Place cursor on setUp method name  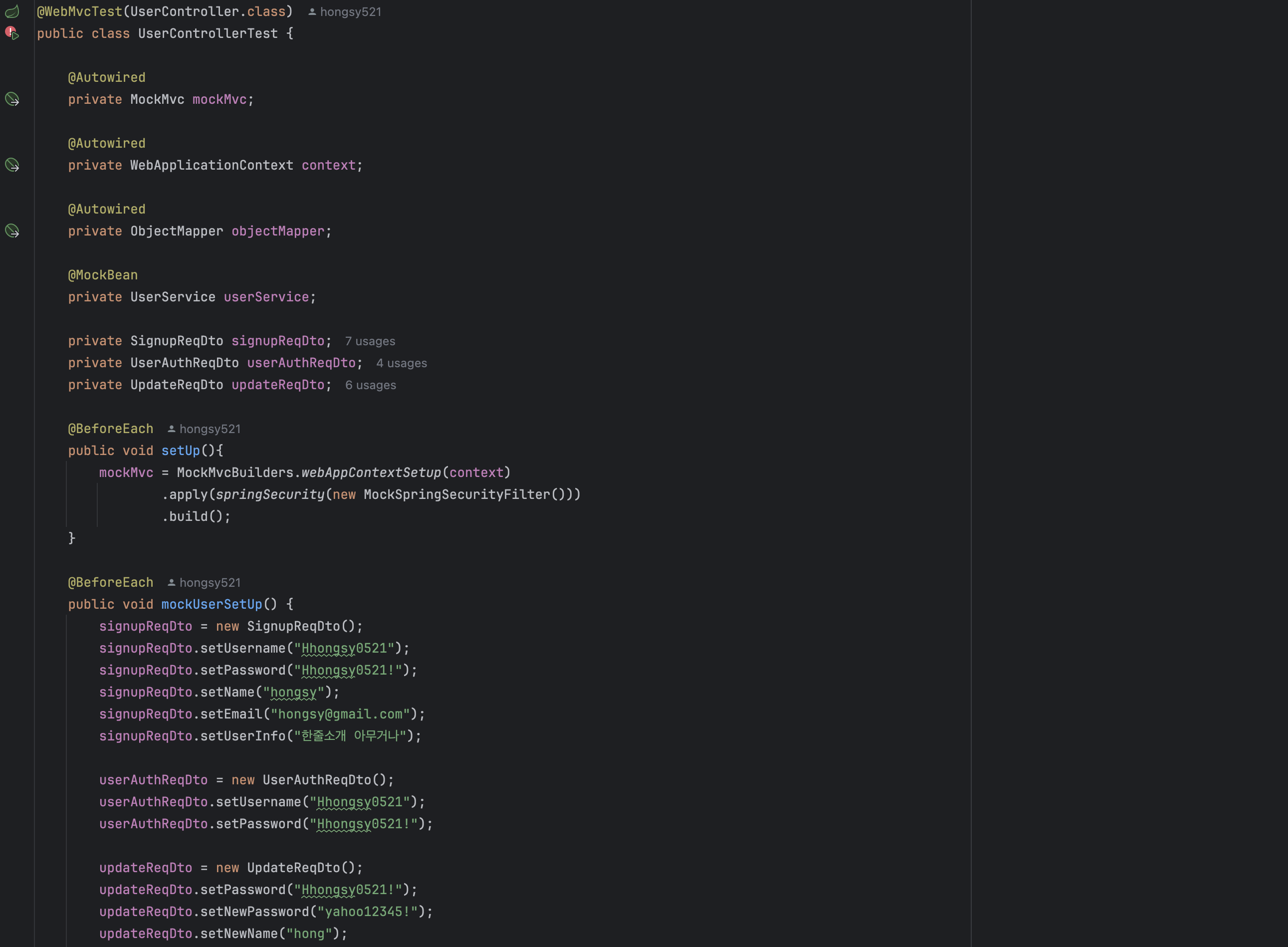pyautogui.click(x=181, y=451)
